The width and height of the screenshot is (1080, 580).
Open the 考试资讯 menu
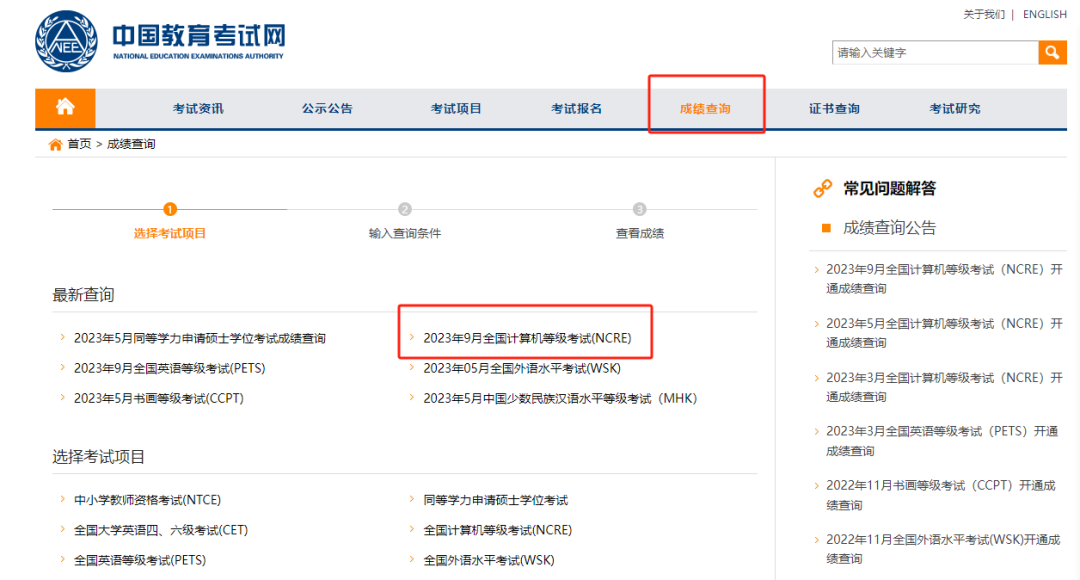[x=198, y=109]
